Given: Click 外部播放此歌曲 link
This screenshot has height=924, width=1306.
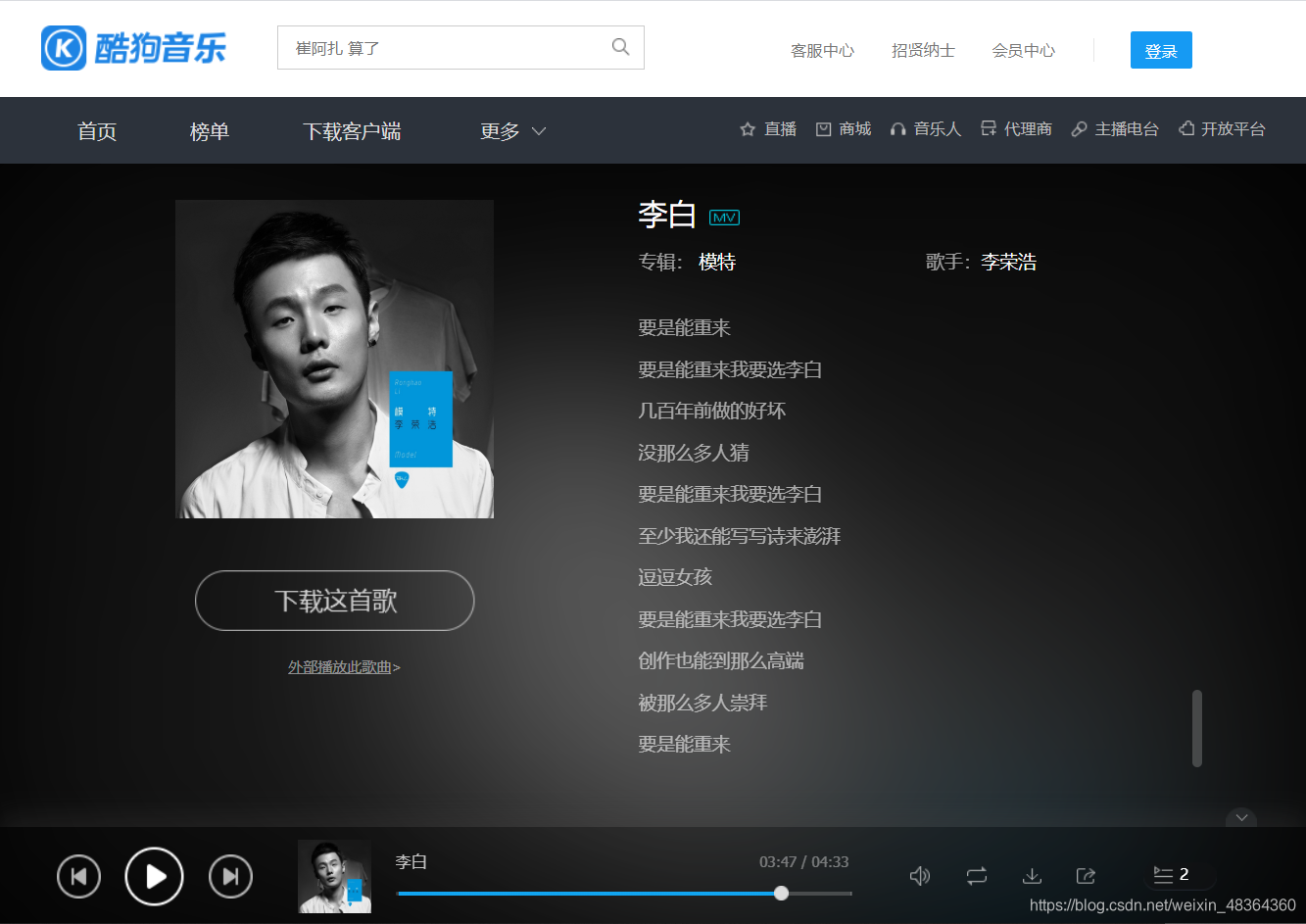Looking at the screenshot, I should coord(344,667).
